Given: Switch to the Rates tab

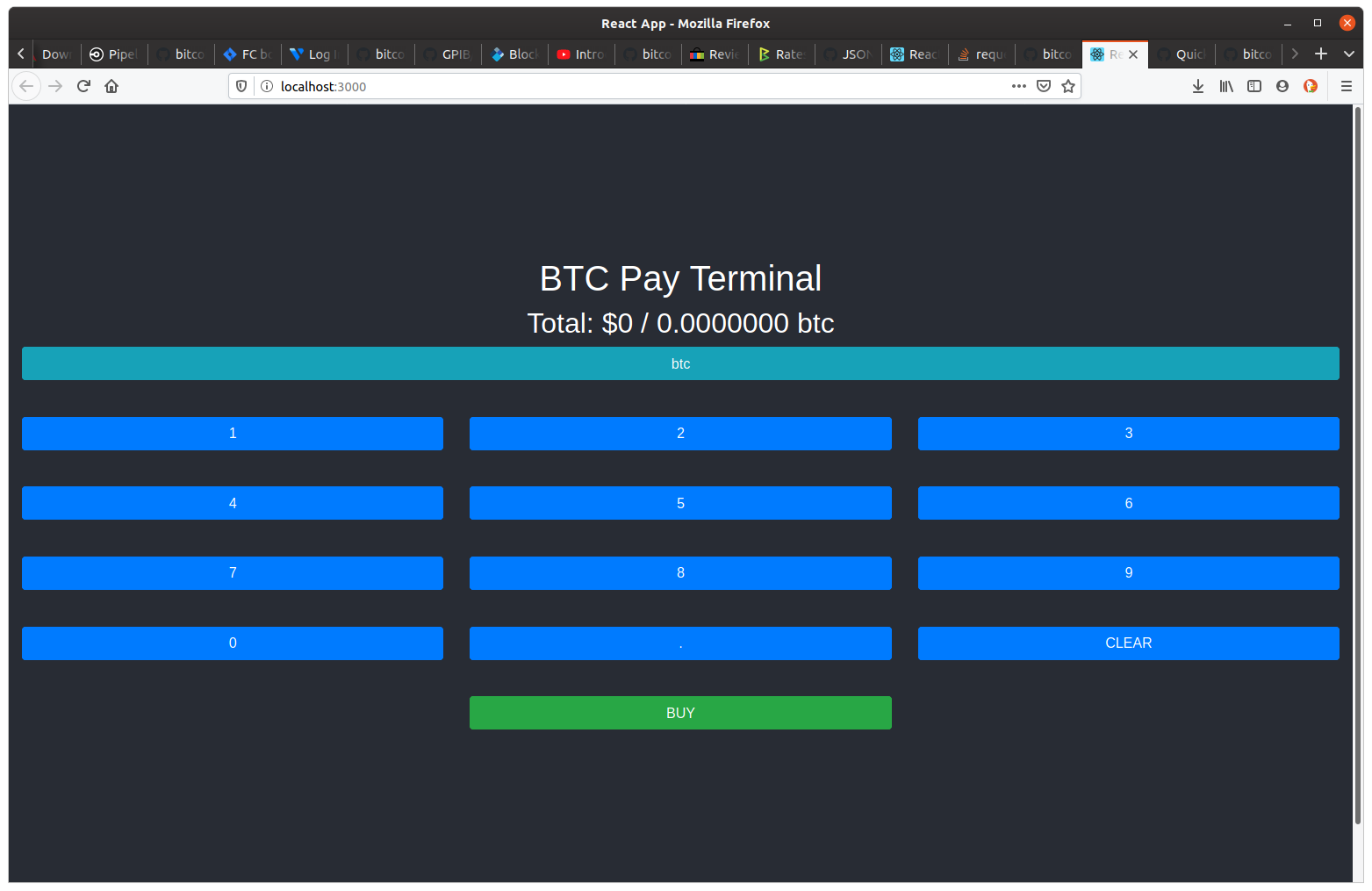Looking at the screenshot, I should [781, 54].
